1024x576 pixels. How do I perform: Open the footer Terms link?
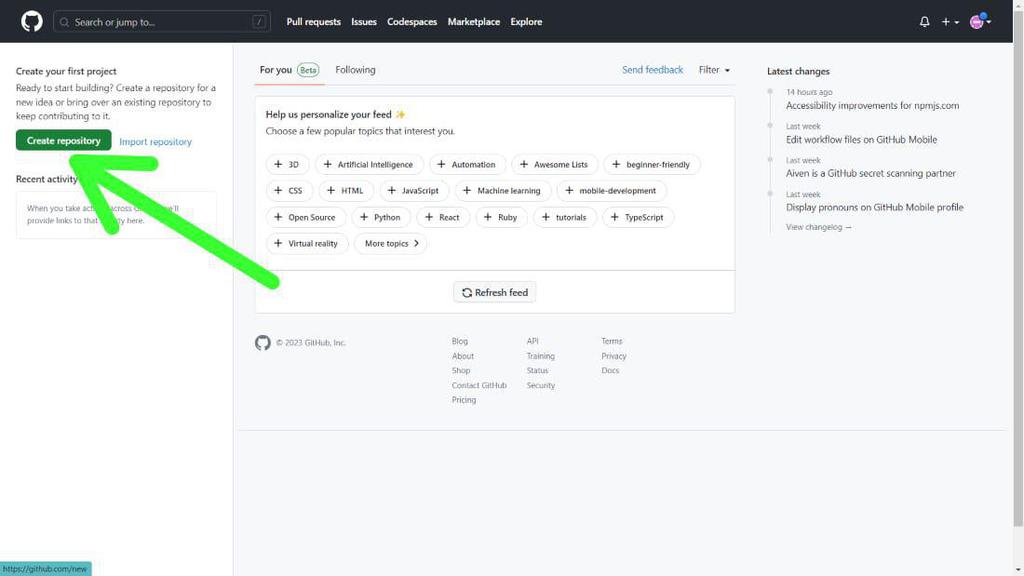click(x=611, y=342)
